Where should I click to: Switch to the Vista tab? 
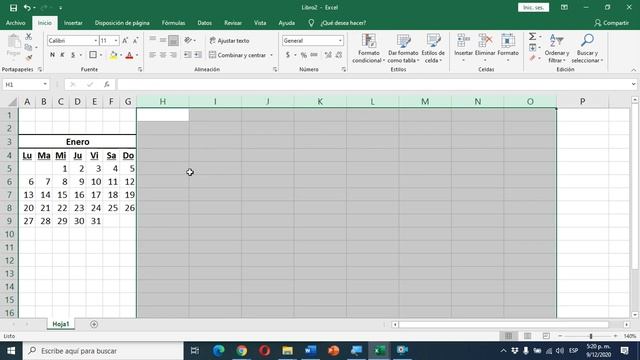(x=260, y=23)
